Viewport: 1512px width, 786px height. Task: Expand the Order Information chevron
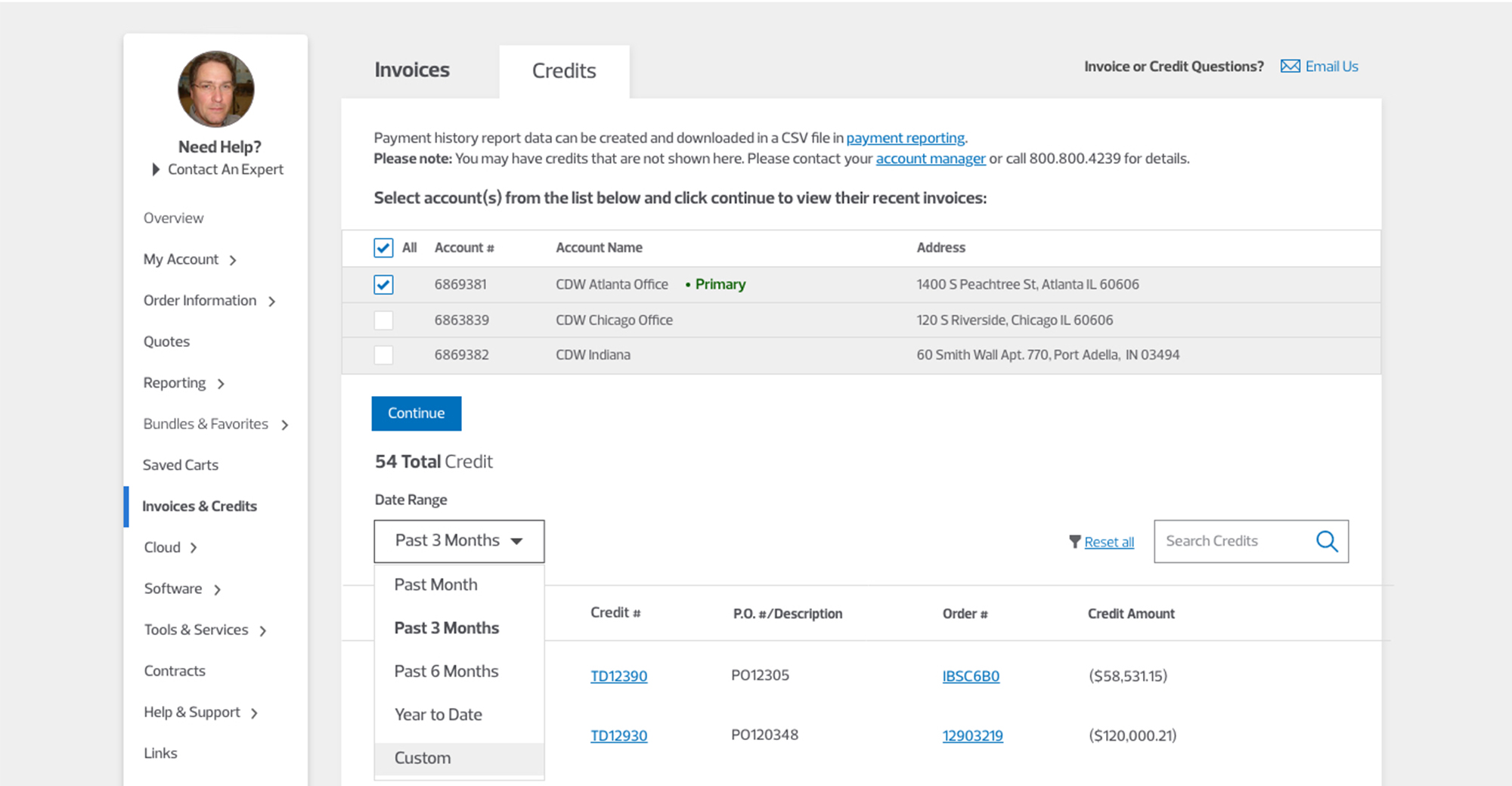pyautogui.click(x=271, y=302)
